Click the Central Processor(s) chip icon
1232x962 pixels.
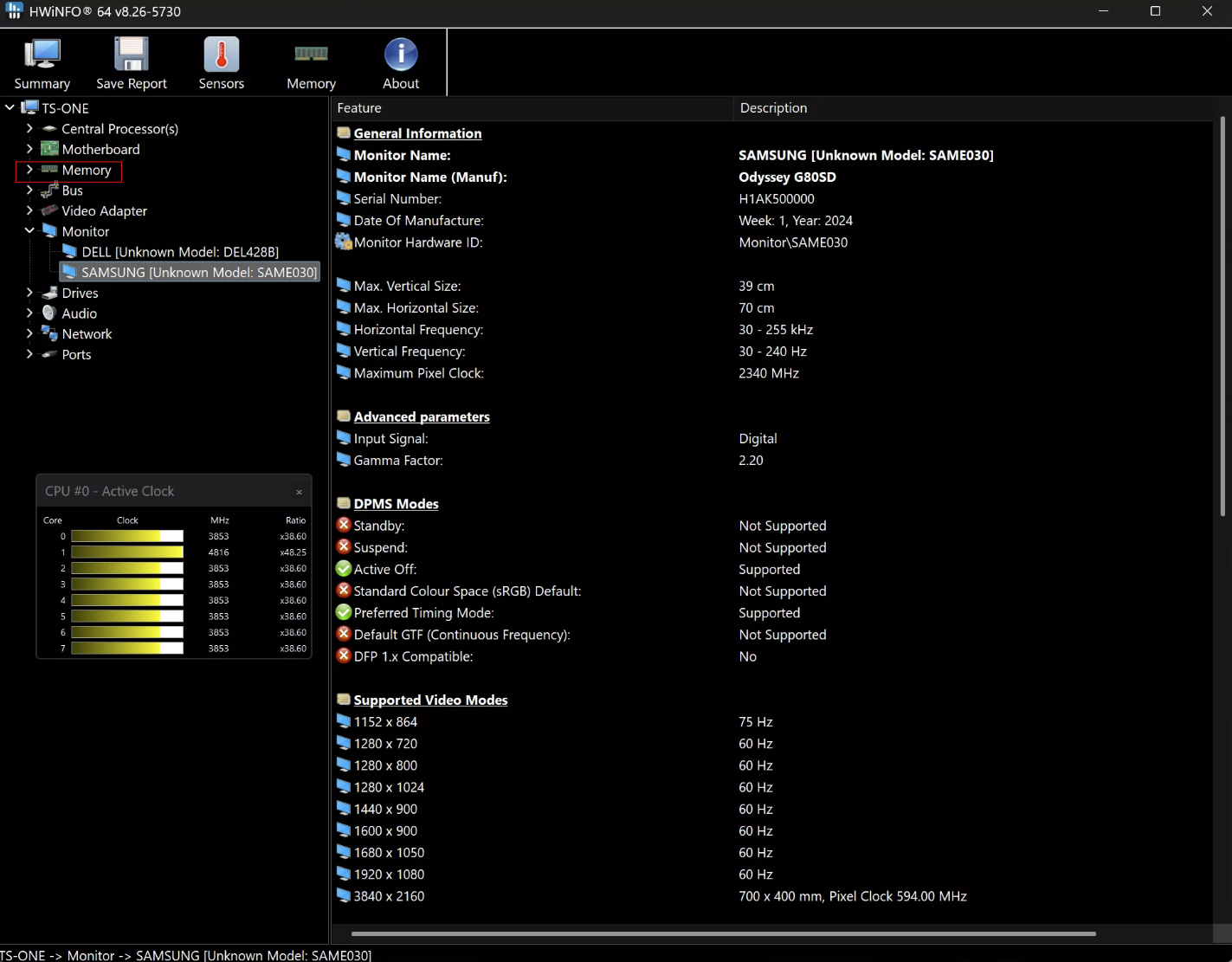click(49, 128)
